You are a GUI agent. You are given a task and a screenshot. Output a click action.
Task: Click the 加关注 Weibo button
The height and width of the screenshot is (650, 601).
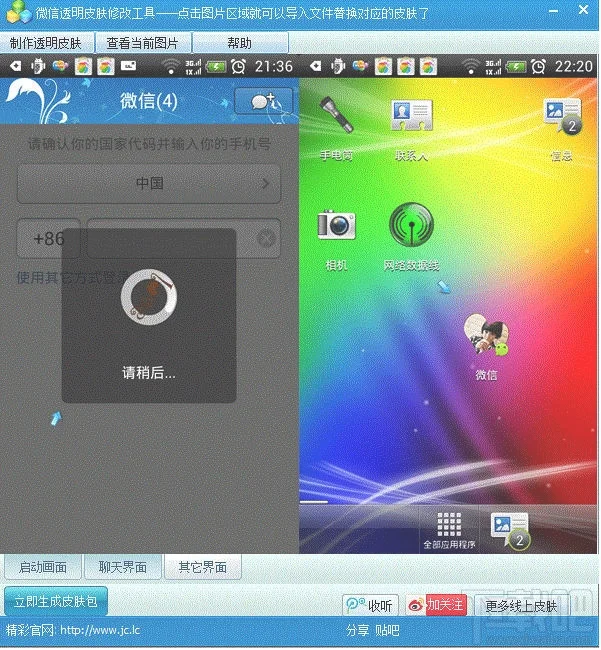(436, 605)
